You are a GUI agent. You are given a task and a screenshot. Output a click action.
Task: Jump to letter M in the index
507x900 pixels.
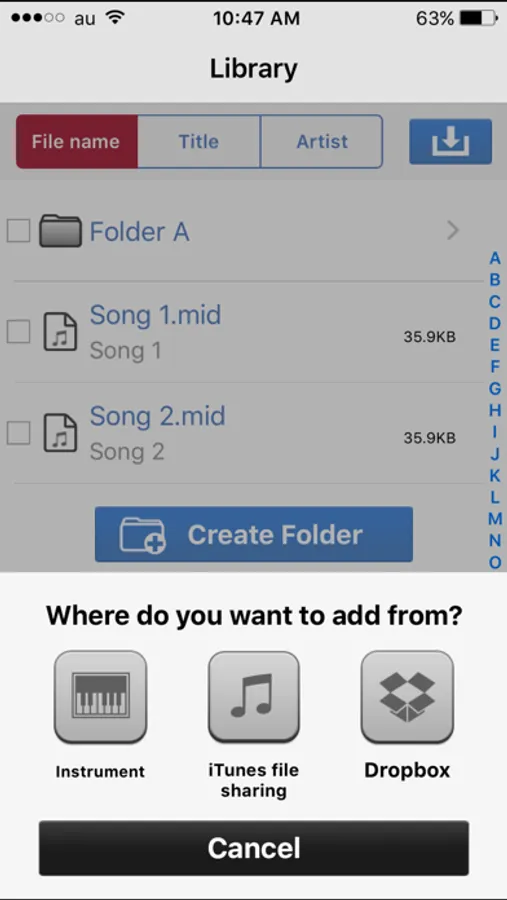pyautogui.click(x=495, y=518)
